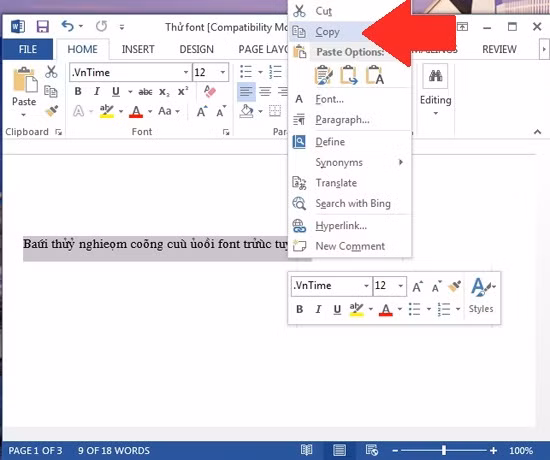Paste with Merge Formatting option
Image resolution: width=550 pixels, height=460 pixels.
pos(349,75)
